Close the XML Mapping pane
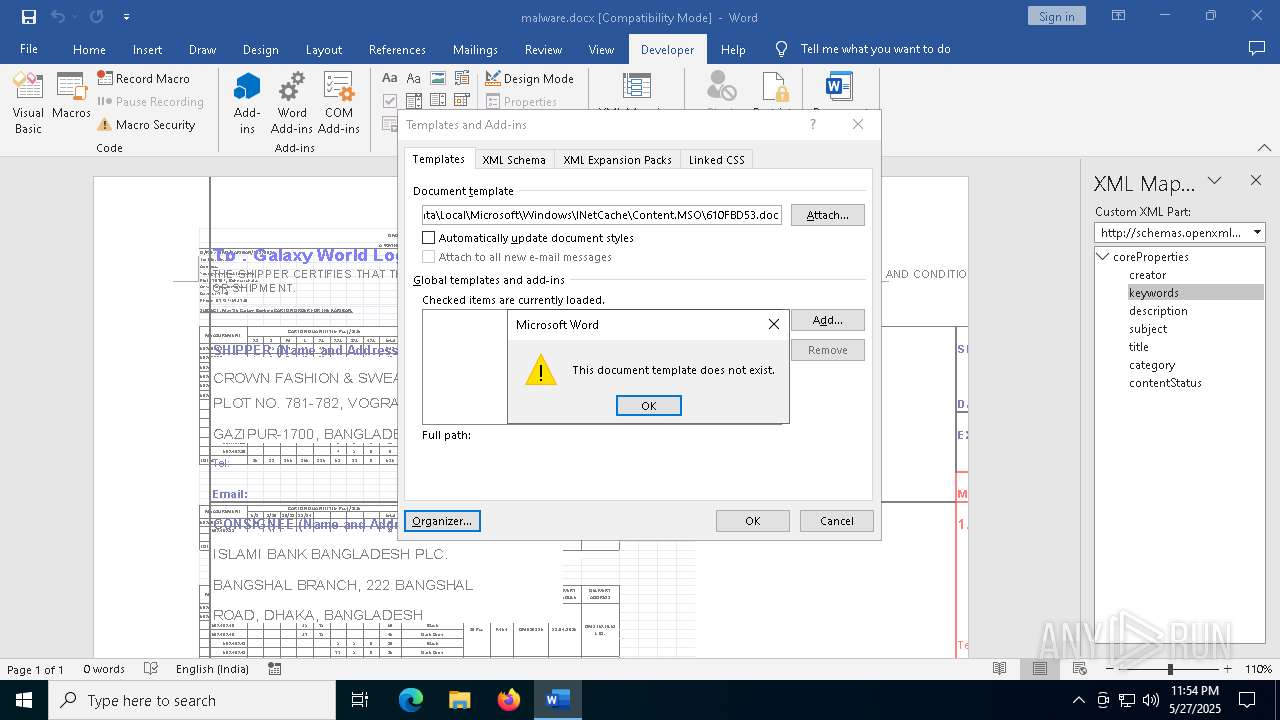Image resolution: width=1280 pixels, height=720 pixels. click(1256, 181)
